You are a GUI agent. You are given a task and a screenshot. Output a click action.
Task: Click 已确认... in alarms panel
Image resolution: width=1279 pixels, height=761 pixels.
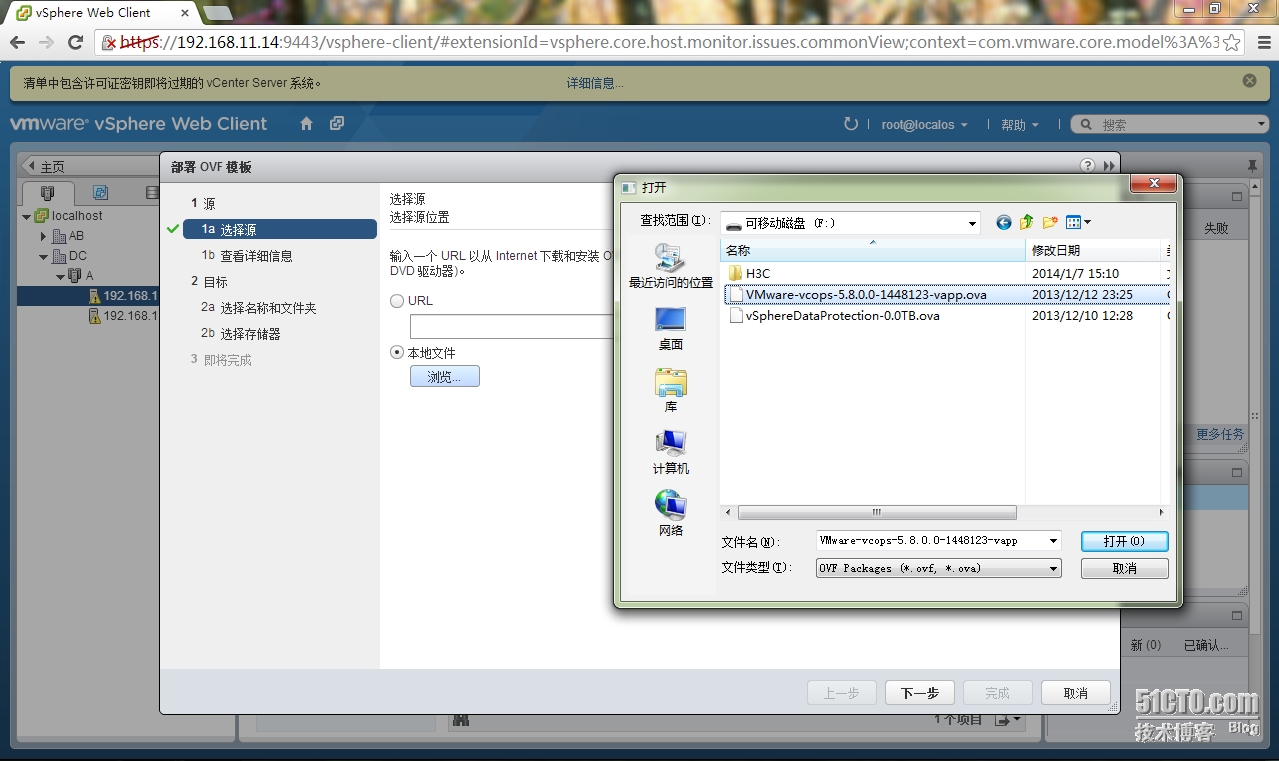(1206, 645)
